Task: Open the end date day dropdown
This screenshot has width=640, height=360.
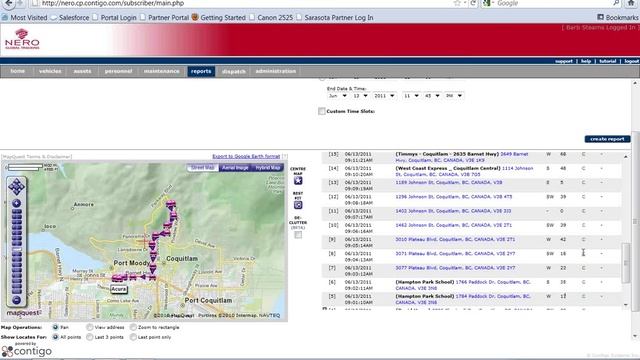Action: [x=360, y=96]
